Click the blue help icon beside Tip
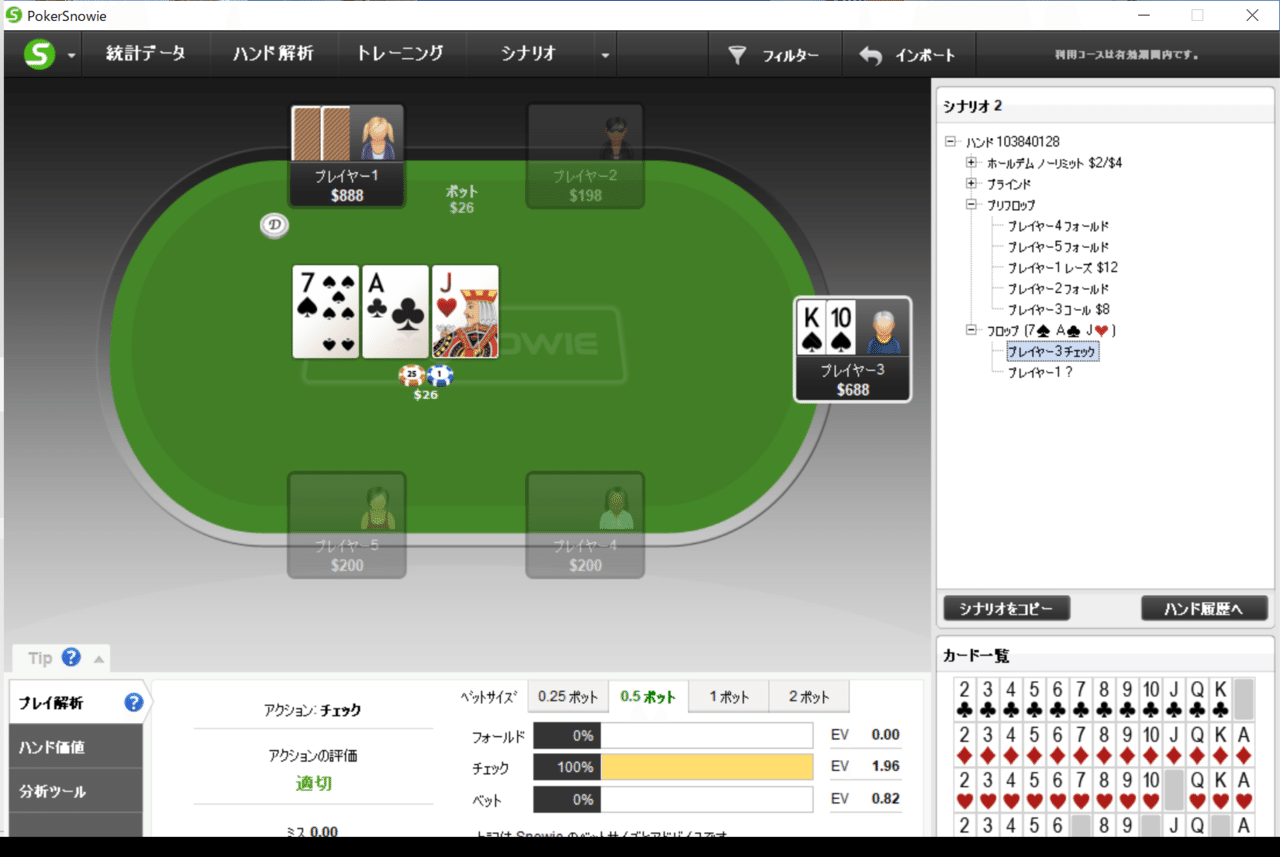 click(x=71, y=657)
